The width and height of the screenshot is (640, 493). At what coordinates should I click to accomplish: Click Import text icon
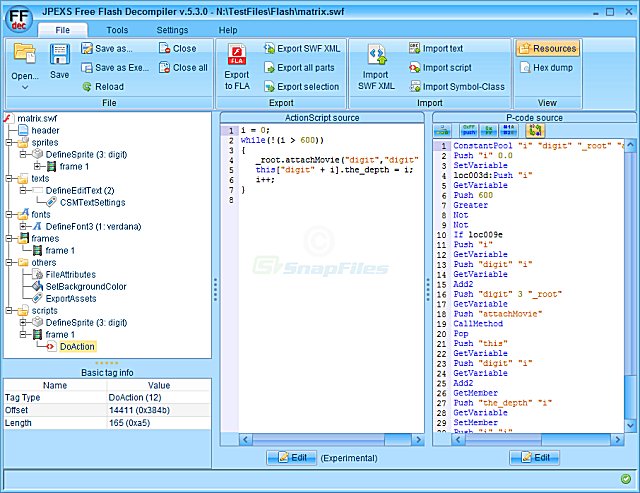point(415,48)
